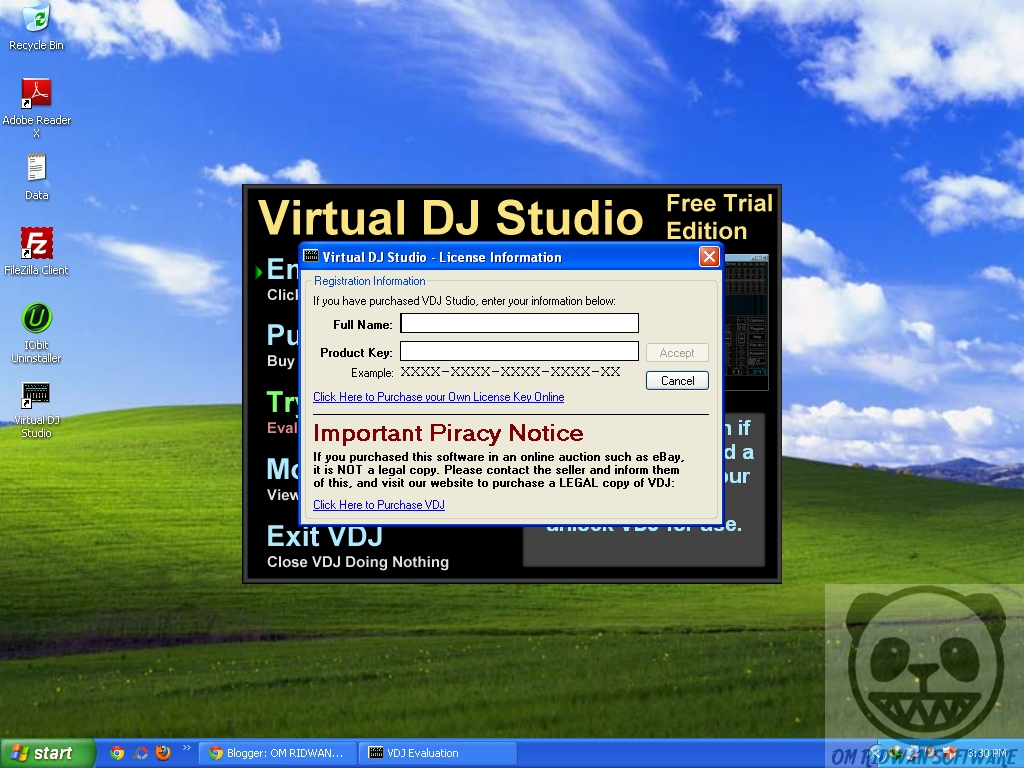
Task: Select the Data text file icon
Action: pos(37,177)
